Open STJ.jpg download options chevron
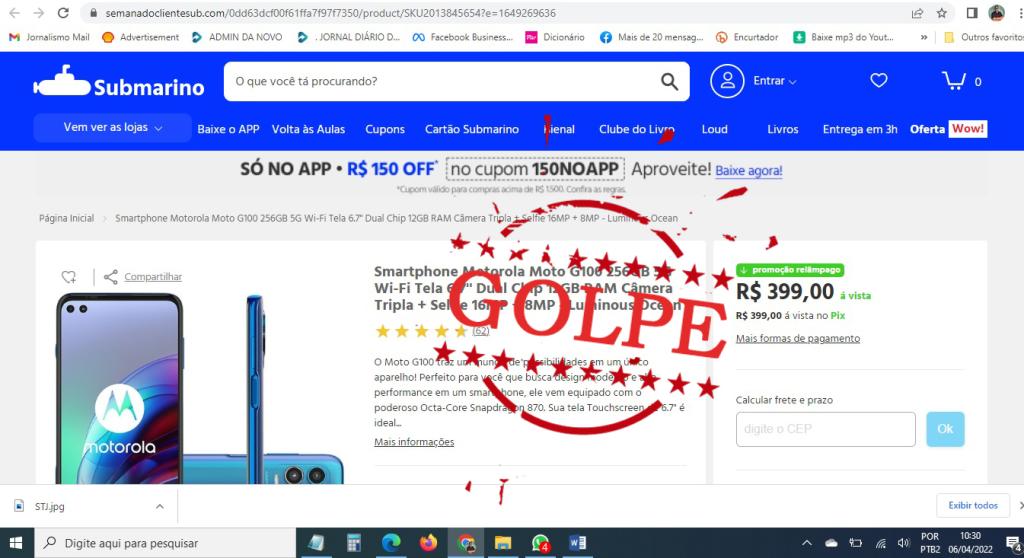 click(159, 506)
